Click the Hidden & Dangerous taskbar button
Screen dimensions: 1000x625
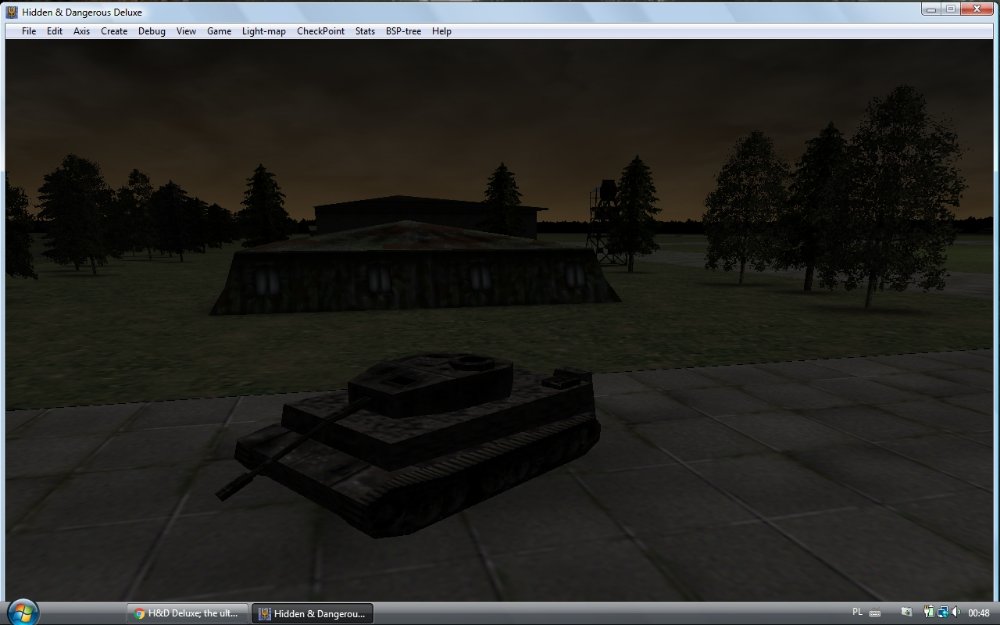click(312, 612)
